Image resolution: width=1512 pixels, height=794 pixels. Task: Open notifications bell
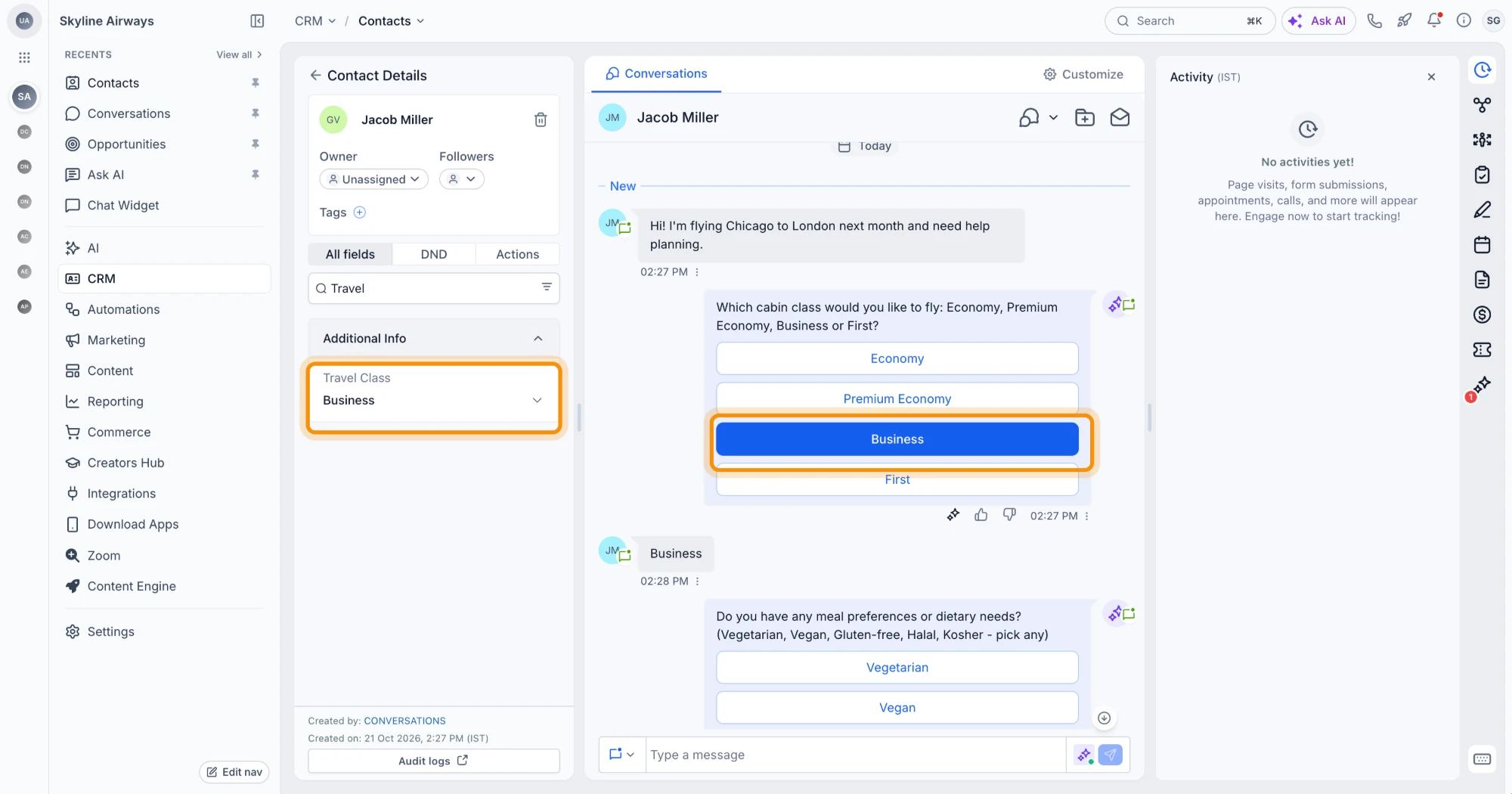click(x=1434, y=21)
